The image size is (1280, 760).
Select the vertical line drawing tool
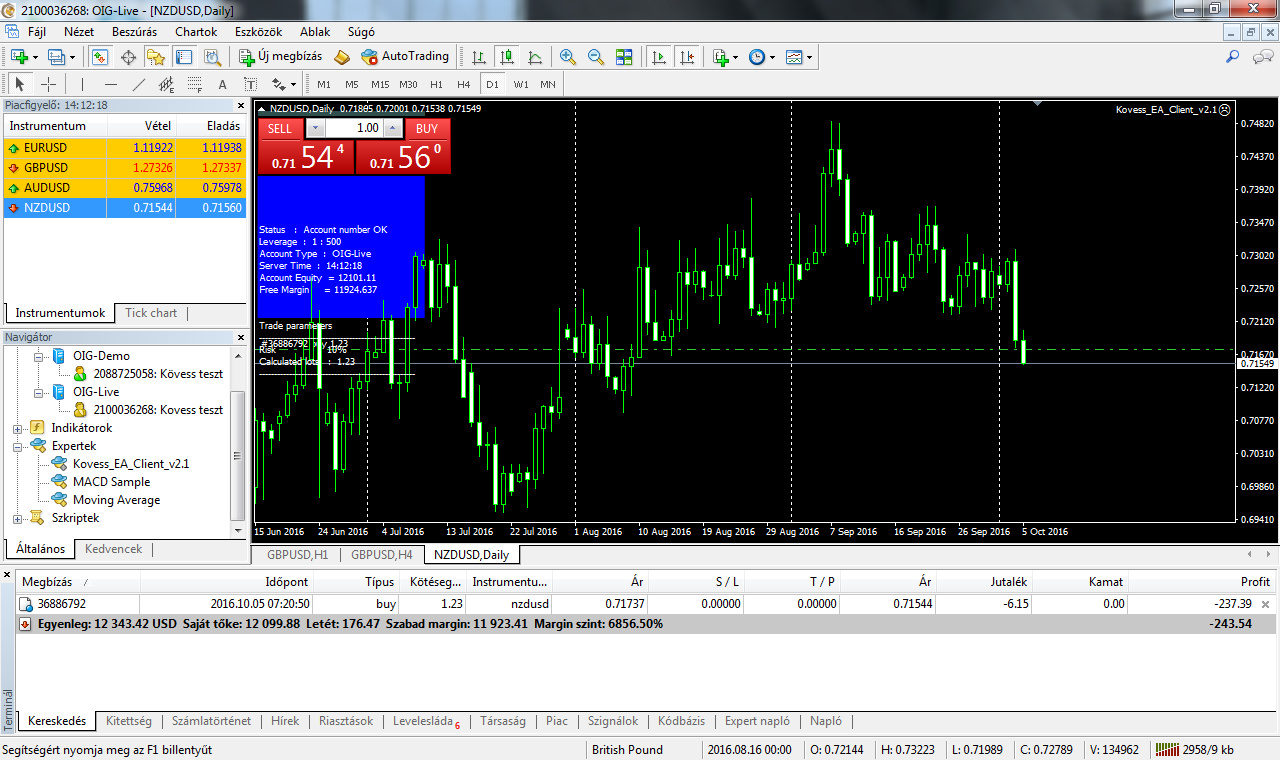[82, 84]
